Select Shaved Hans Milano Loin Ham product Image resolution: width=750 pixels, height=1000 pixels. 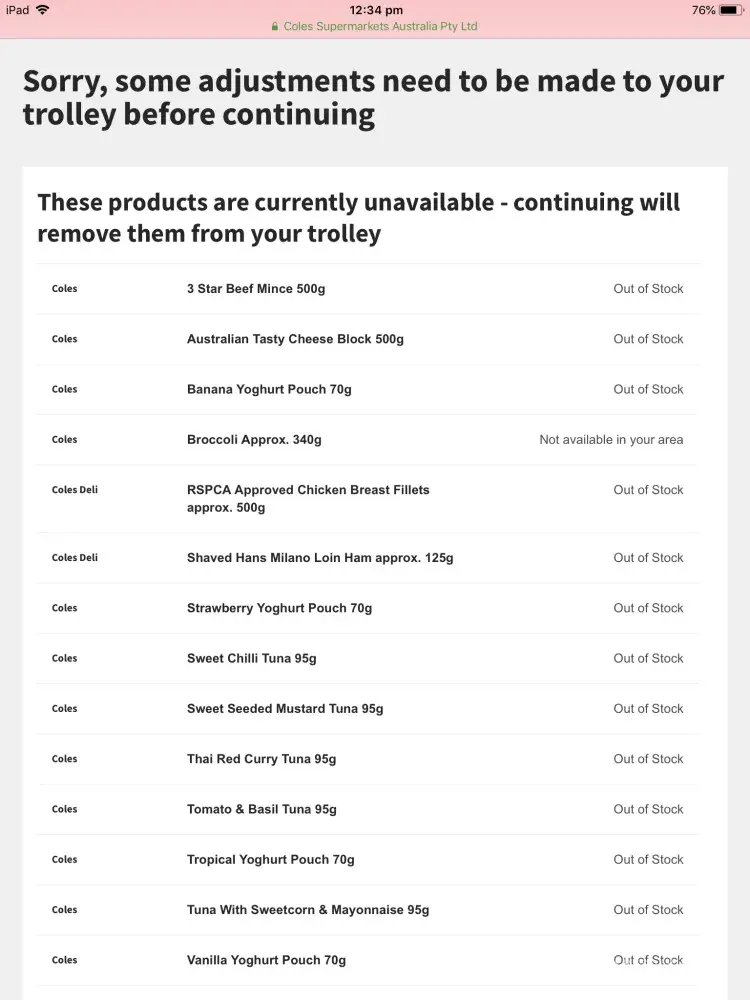320,558
